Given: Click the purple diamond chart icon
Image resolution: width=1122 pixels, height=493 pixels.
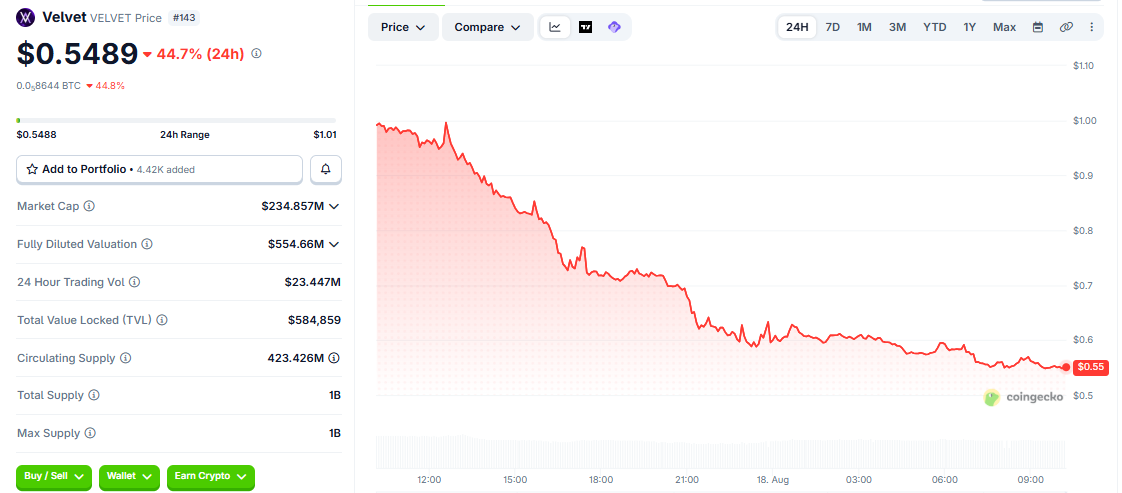Looking at the screenshot, I should pyautogui.click(x=614, y=27).
